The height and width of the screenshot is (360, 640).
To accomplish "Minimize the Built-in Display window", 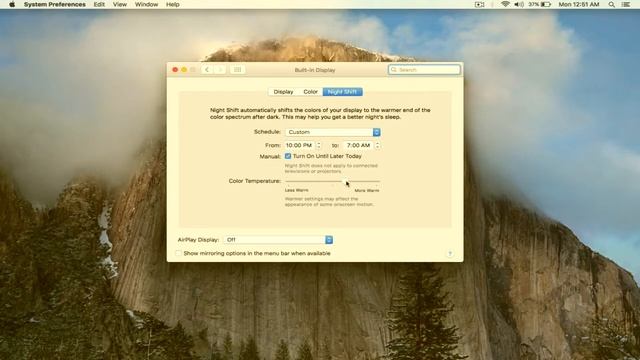I will (x=184, y=70).
